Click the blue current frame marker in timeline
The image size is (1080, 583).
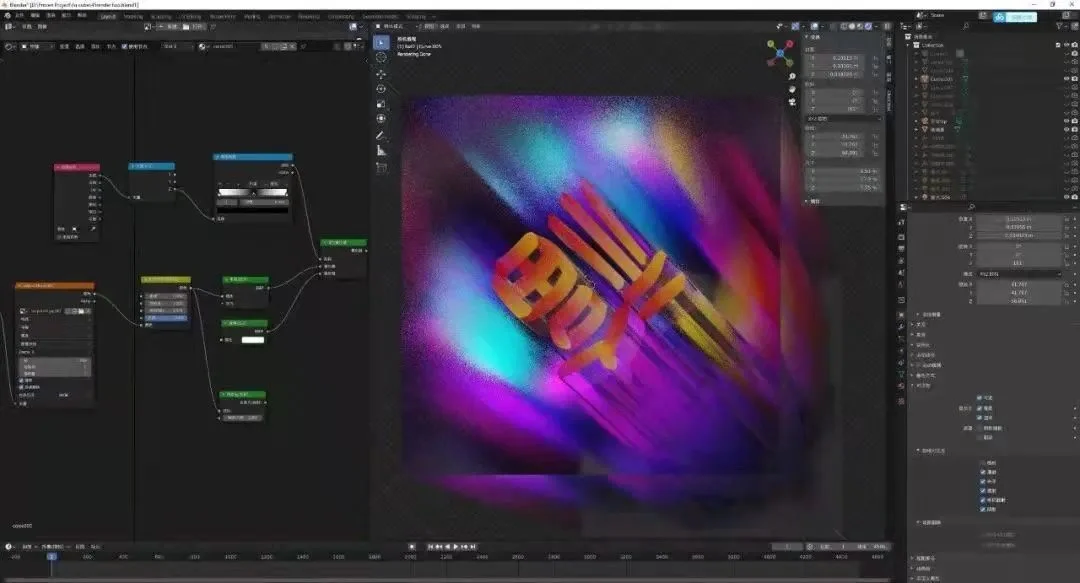[x=51, y=556]
